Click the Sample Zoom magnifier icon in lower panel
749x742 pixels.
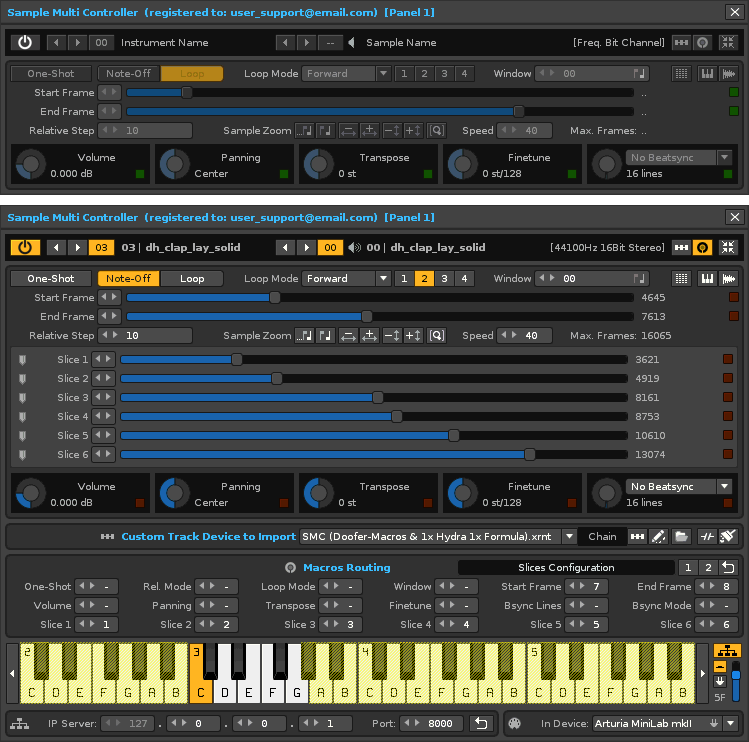pyautogui.click(x=436, y=336)
